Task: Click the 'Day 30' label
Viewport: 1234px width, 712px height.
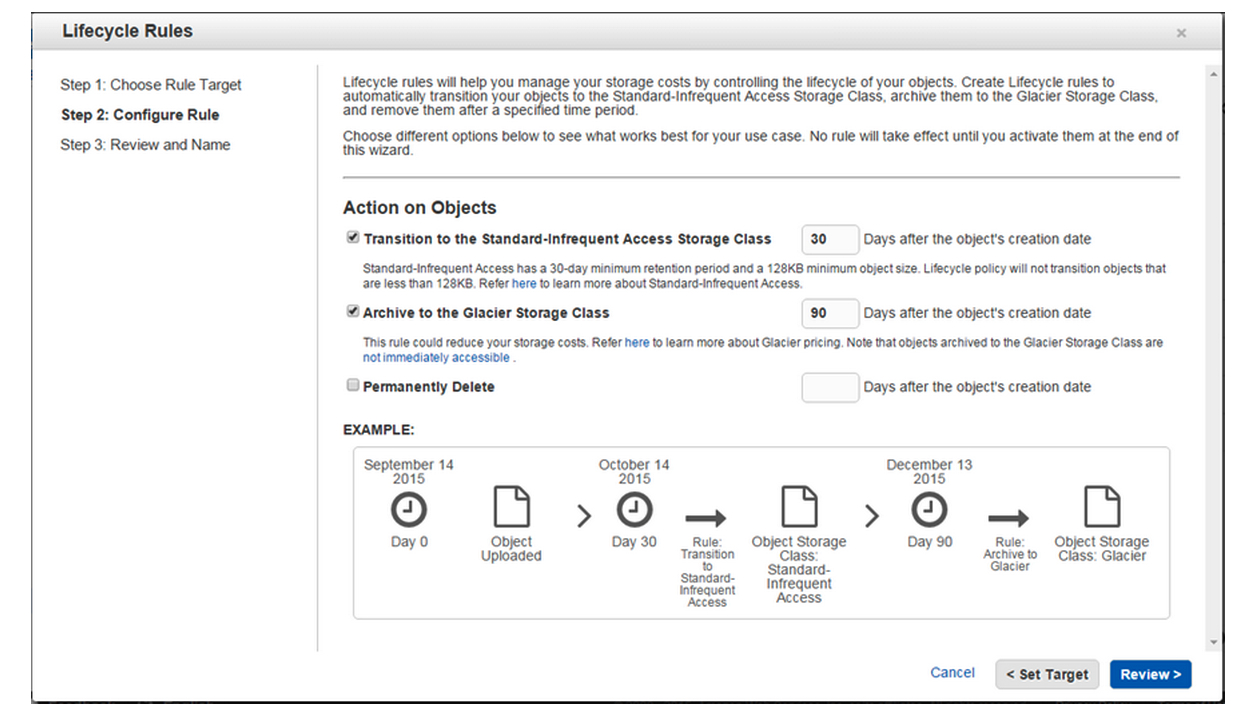Action: coord(634,542)
